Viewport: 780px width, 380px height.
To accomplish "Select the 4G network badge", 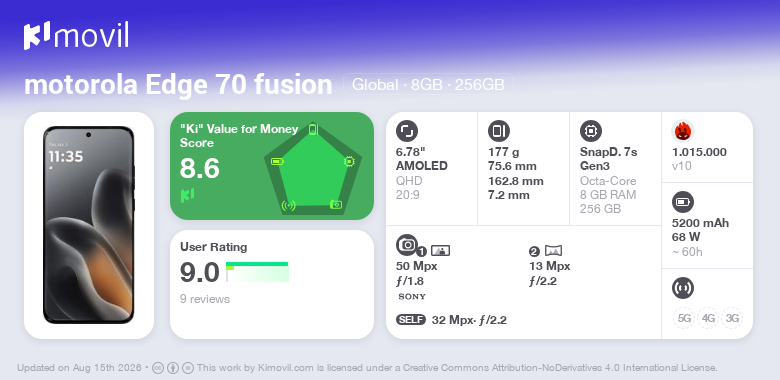I will click(x=708, y=318).
